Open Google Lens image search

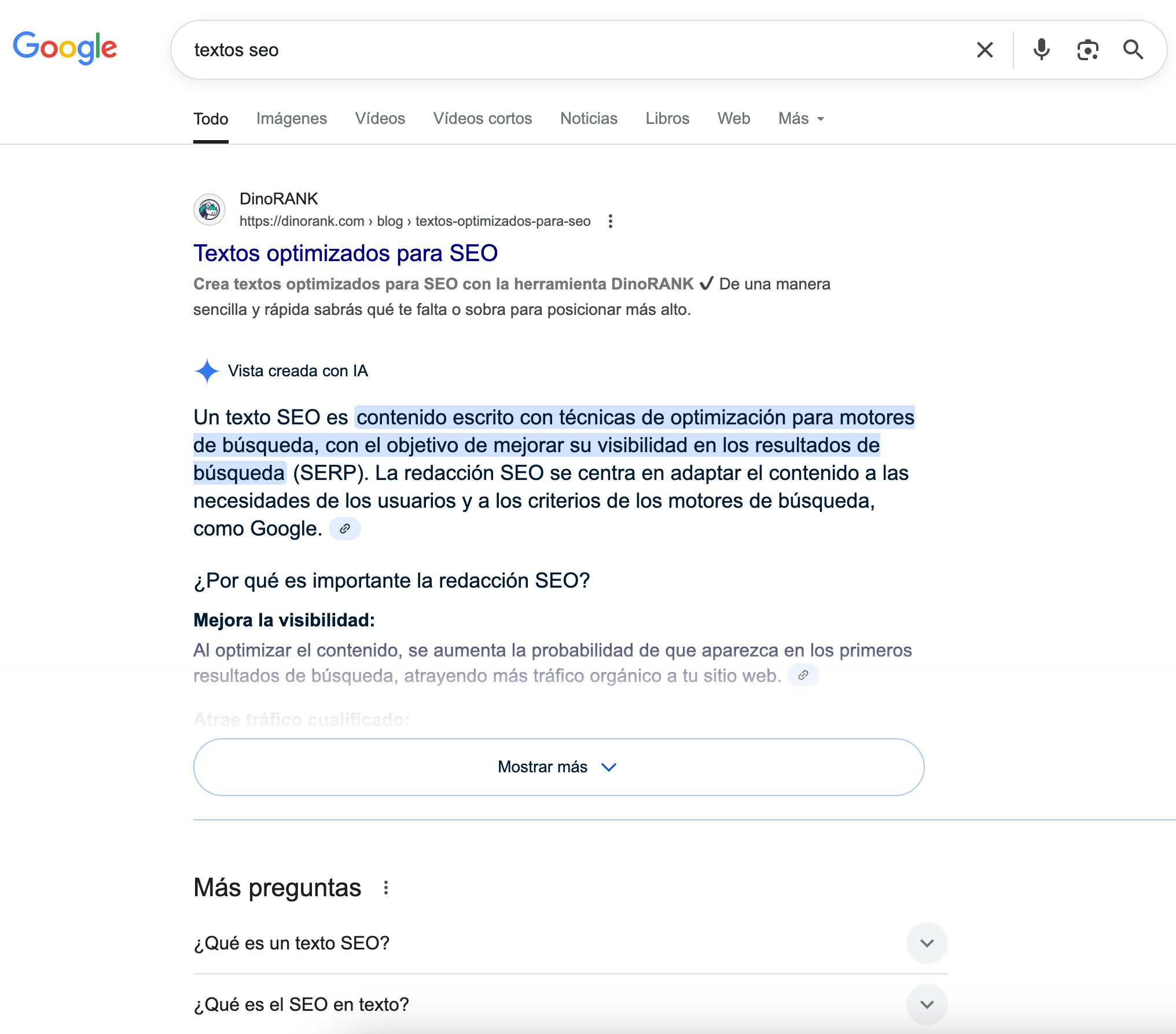tap(1087, 50)
